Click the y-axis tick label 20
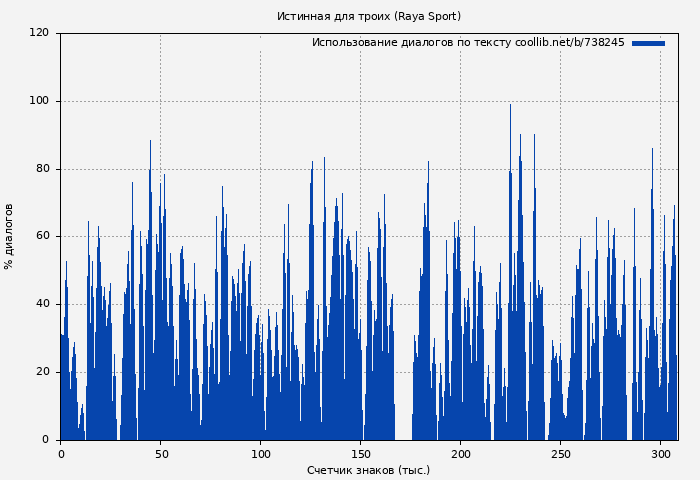Image resolution: width=700 pixels, height=480 pixels. [42, 372]
